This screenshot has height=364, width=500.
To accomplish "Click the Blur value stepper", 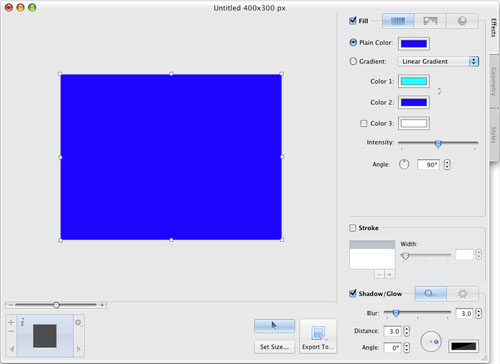I will coord(479,313).
